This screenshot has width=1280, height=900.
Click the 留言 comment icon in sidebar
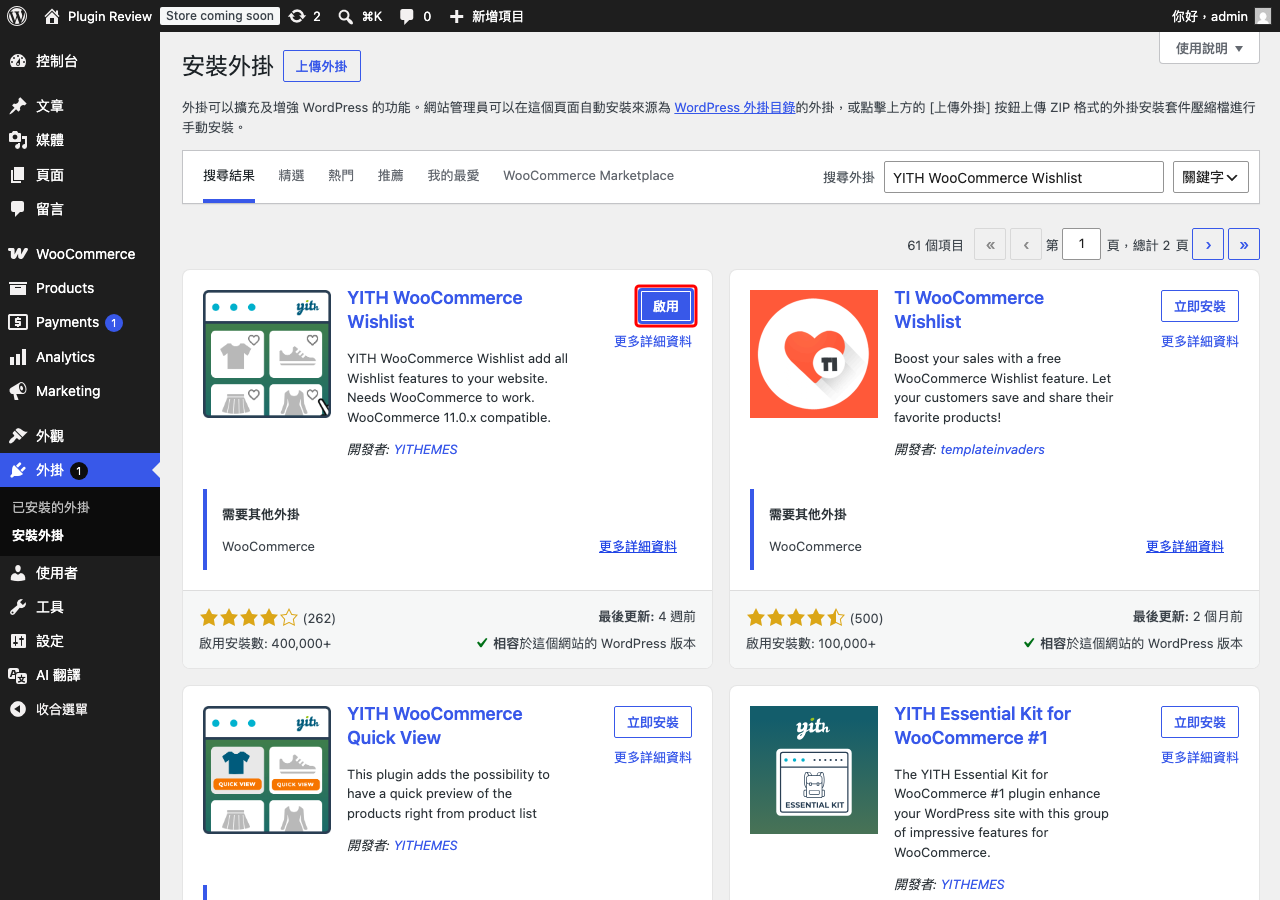click(x=18, y=209)
